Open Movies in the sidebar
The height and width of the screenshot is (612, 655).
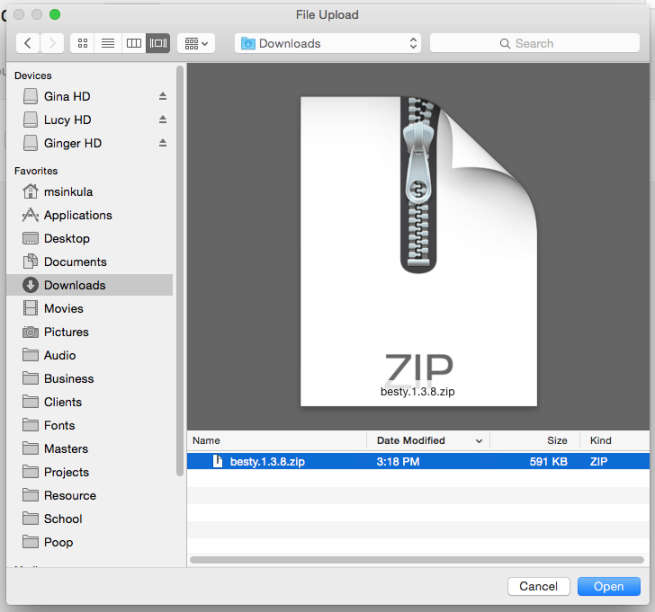point(90,309)
